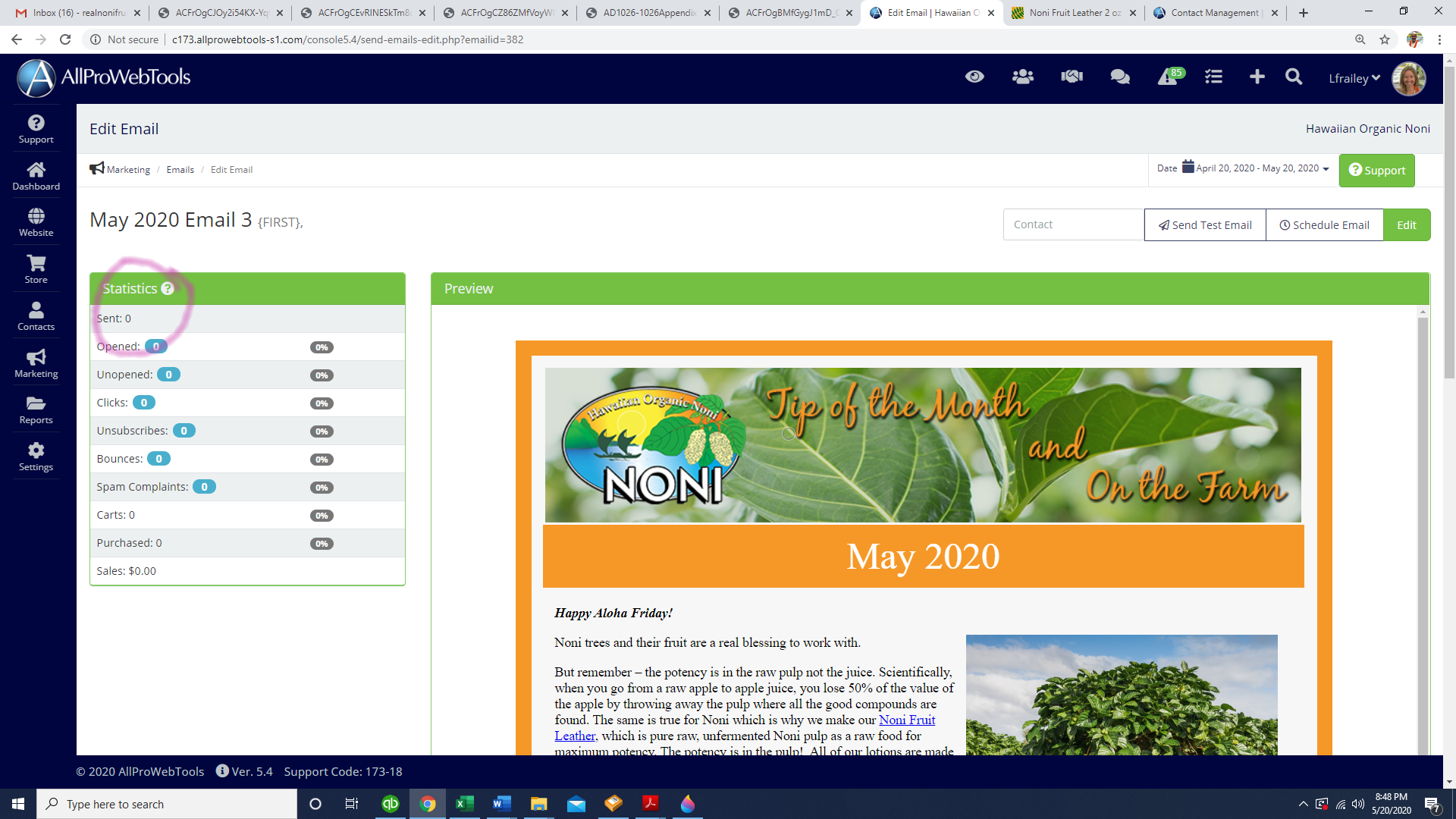Click the green Support button

pyautogui.click(x=1377, y=171)
